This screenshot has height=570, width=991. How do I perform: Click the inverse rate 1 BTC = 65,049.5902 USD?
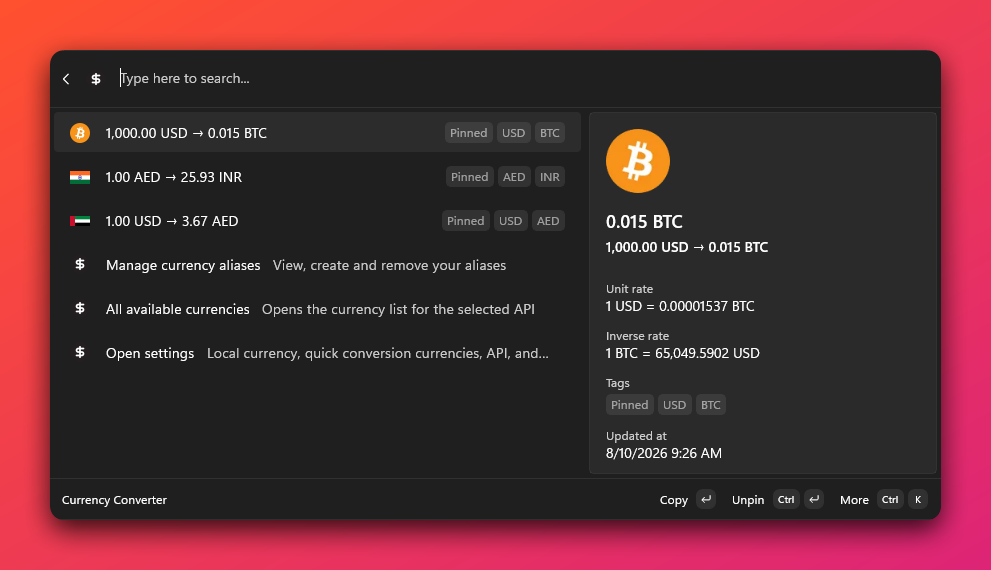(x=683, y=353)
